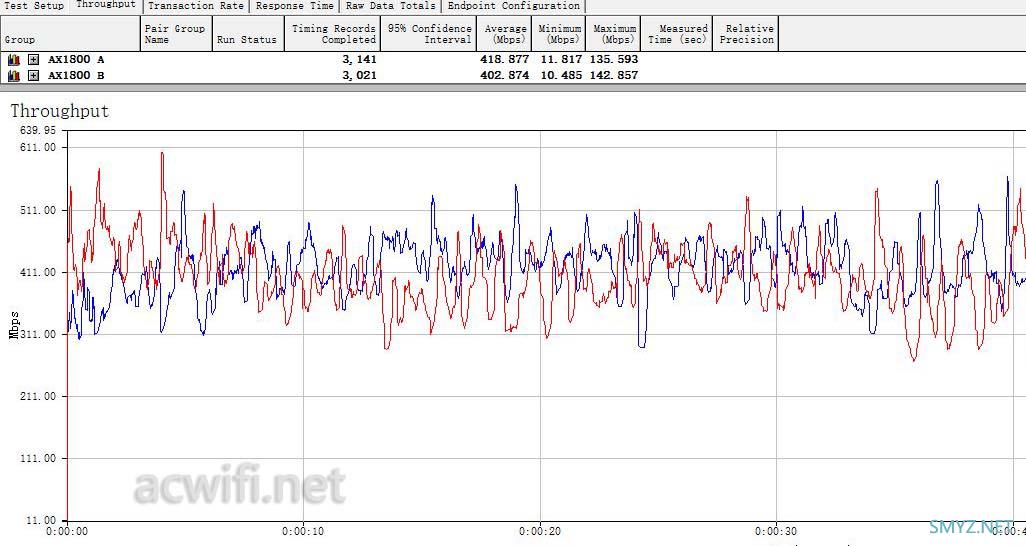Open the Endpoint Configuration tab
The image size is (1026, 546).
pyautogui.click(x=514, y=6)
